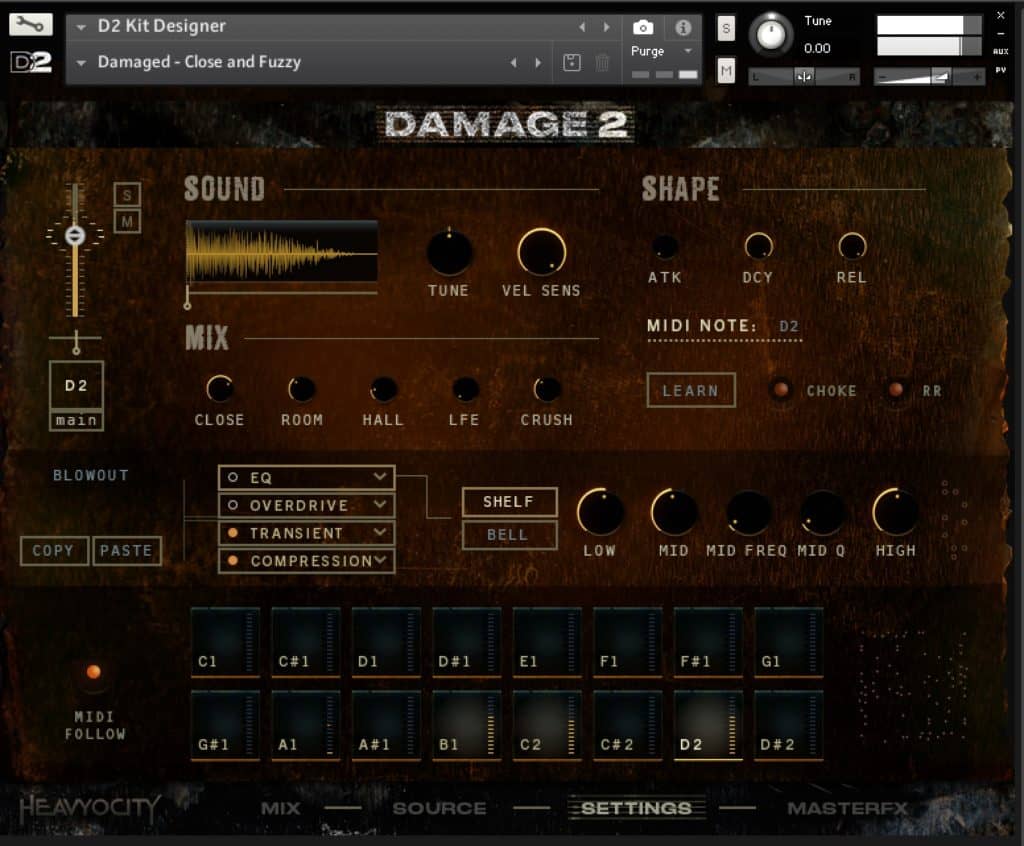The width and height of the screenshot is (1024, 846).
Task: Click the VEL SENS knob
Action: pos(541,252)
